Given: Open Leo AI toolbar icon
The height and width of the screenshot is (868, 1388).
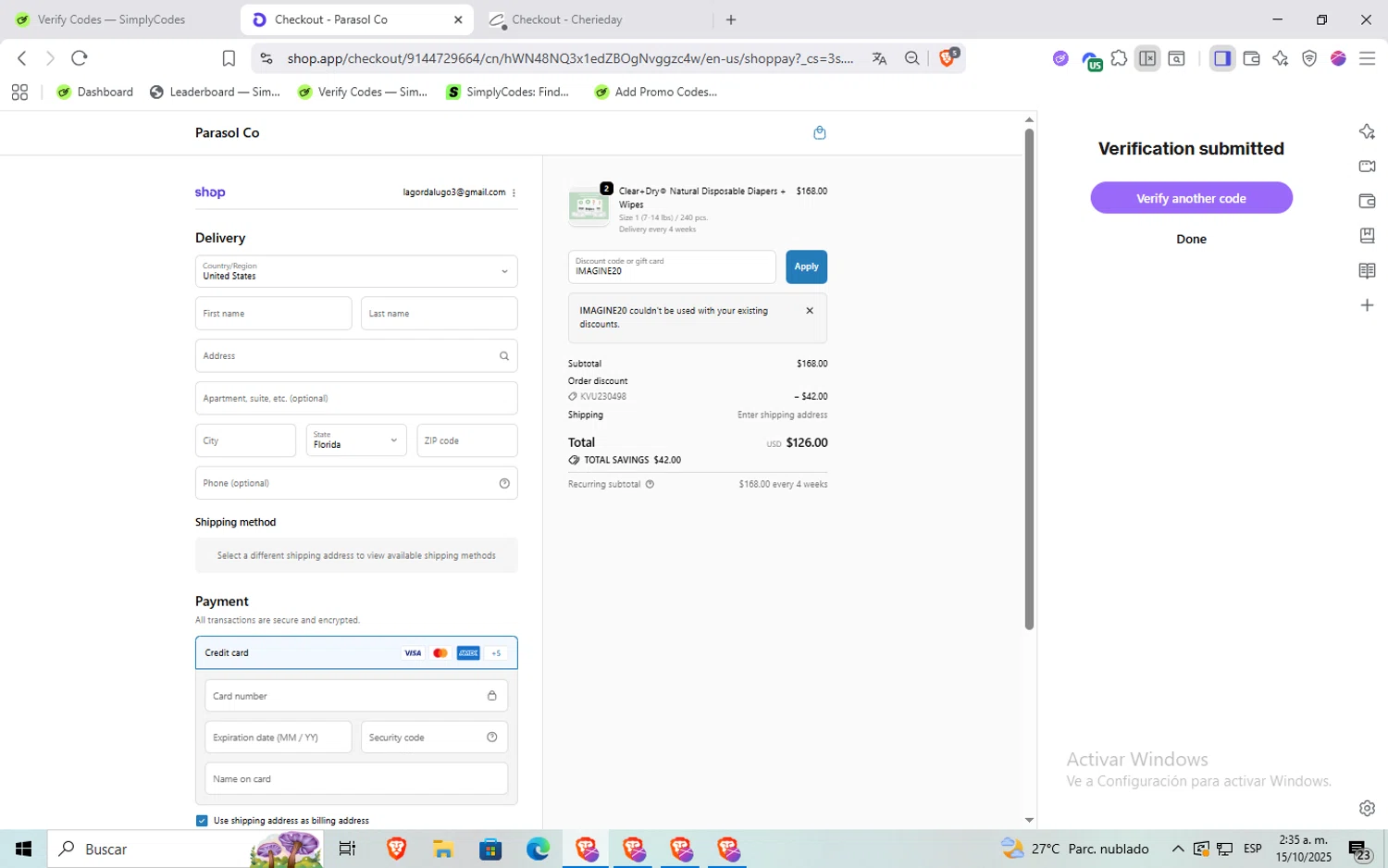Looking at the screenshot, I should 1281,58.
